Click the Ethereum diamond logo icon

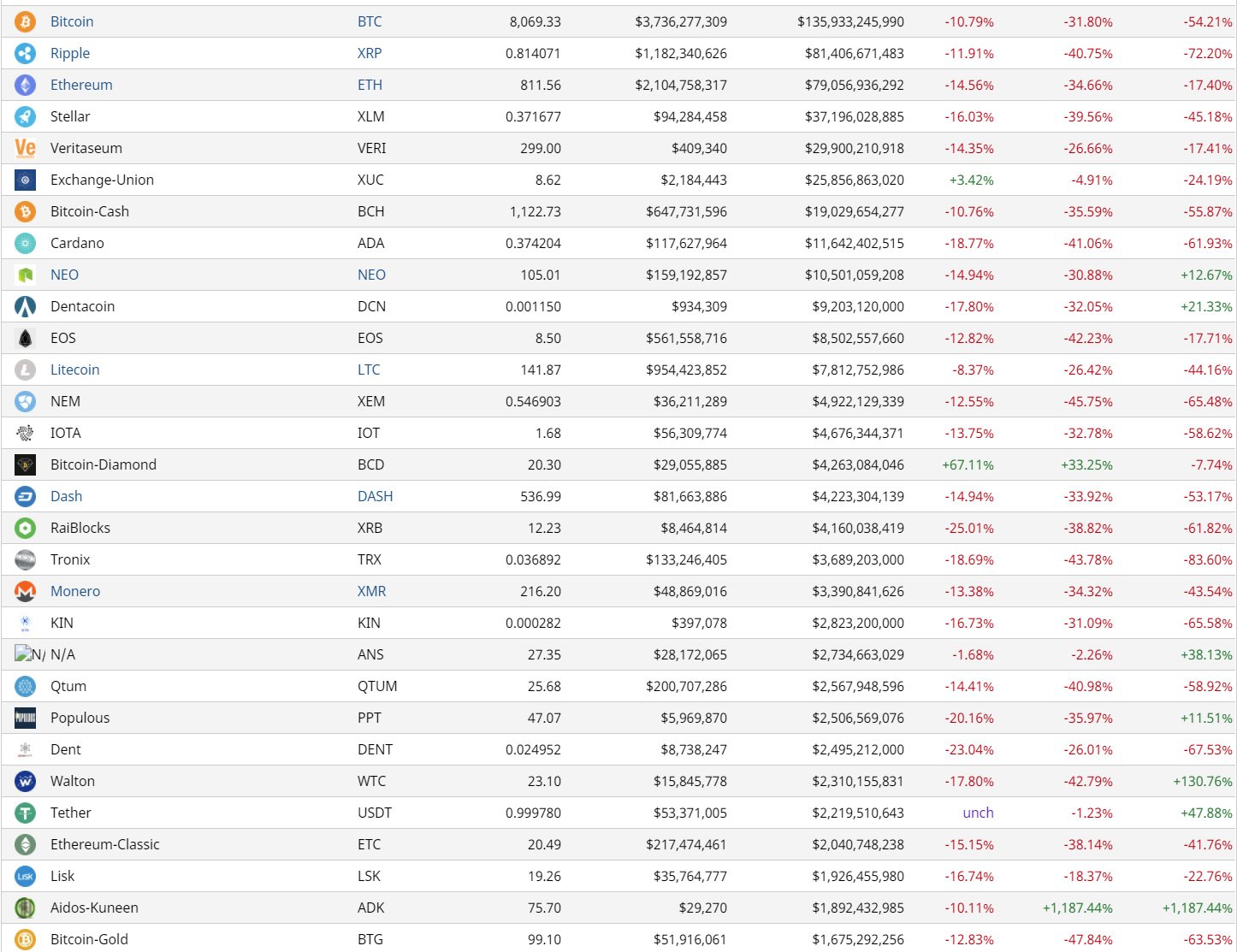click(x=26, y=85)
